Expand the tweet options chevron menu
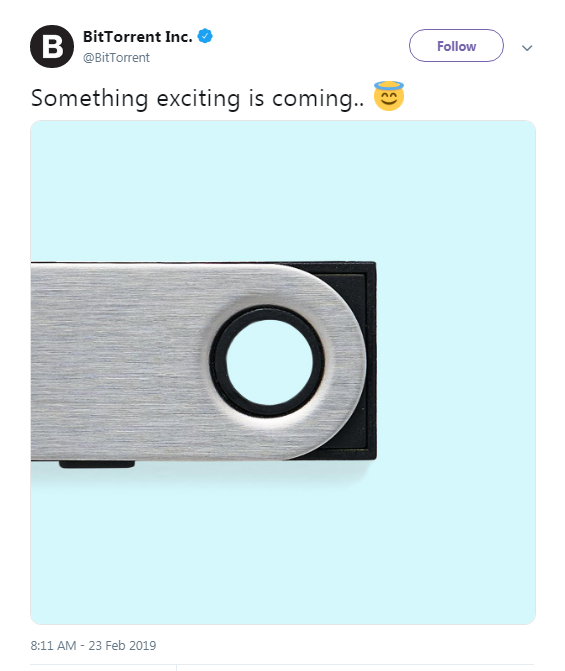This screenshot has height=671, width=565. (527, 48)
